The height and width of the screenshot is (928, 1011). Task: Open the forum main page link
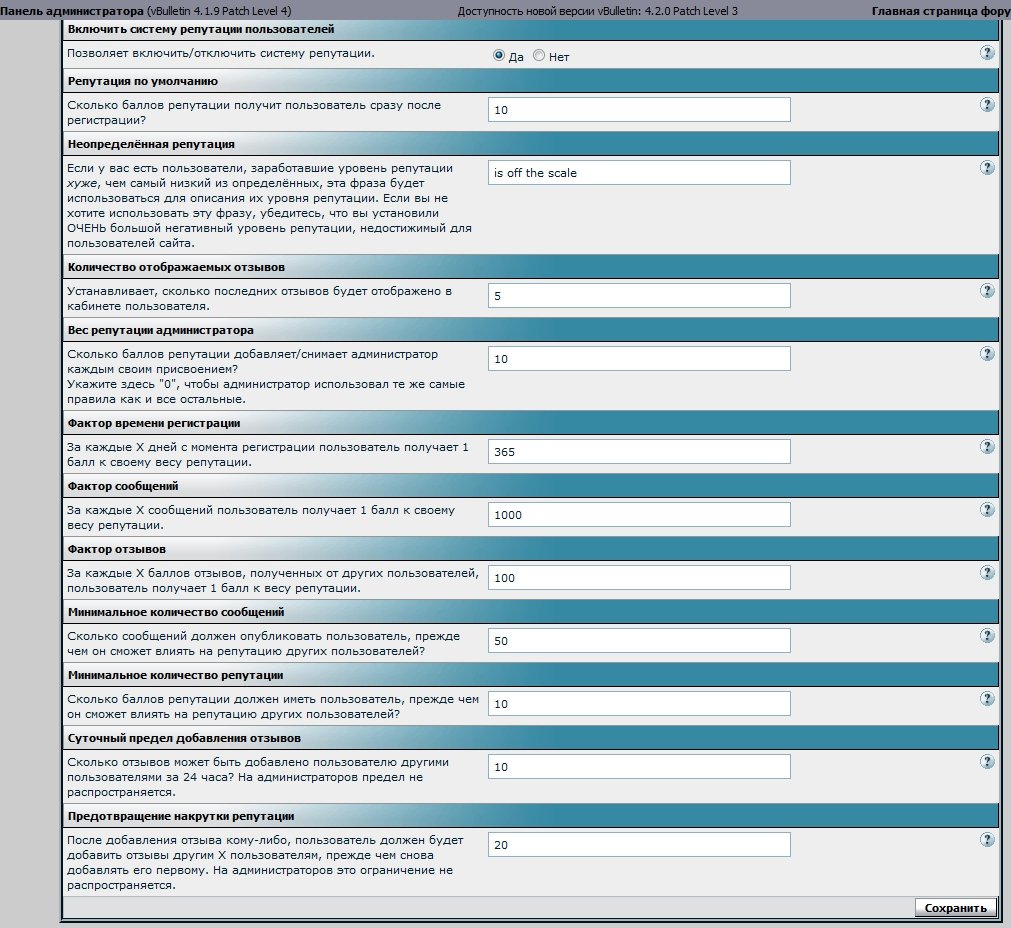click(940, 10)
